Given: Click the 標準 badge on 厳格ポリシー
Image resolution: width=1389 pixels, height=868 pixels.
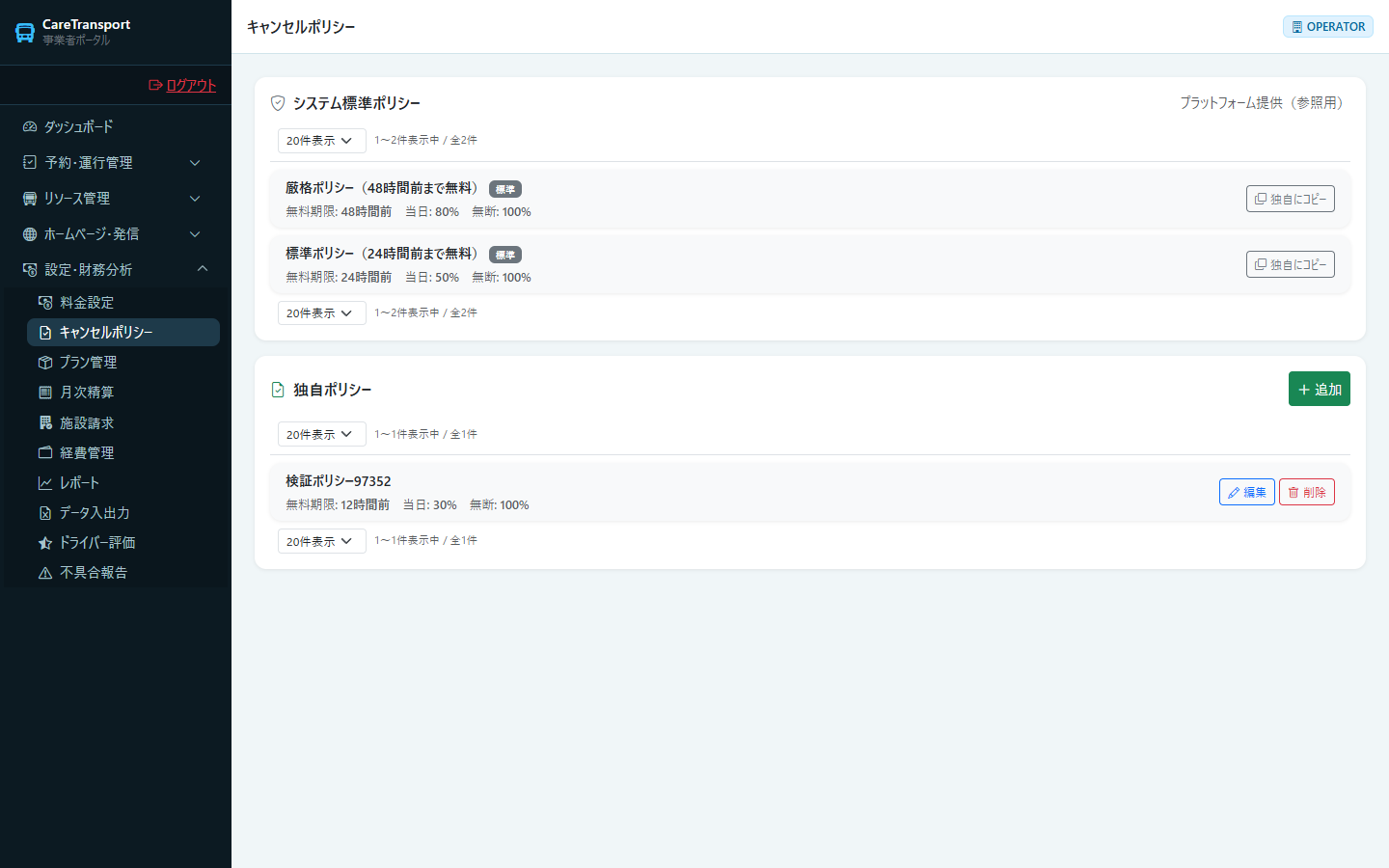Looking at the screenshot, I should [505, 189].
